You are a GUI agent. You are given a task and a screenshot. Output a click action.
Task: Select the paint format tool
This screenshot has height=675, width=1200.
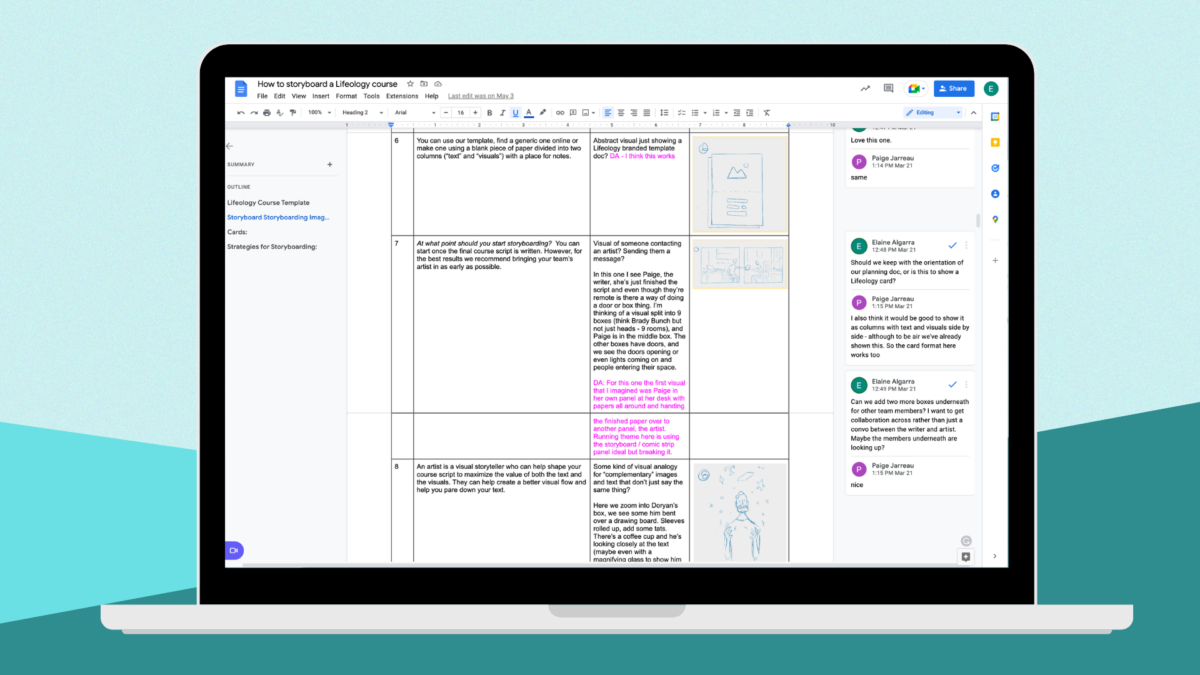pyautogui.click(x=291, y=112)
